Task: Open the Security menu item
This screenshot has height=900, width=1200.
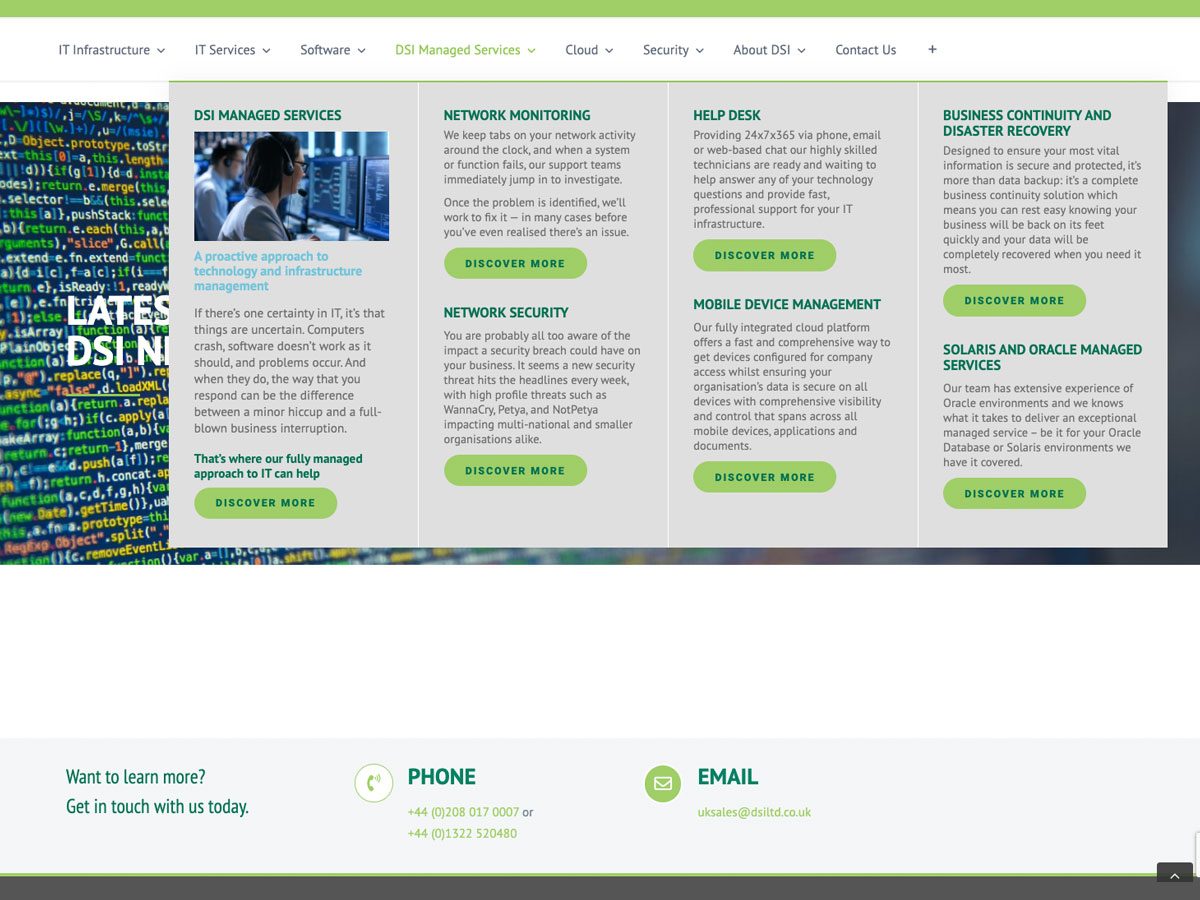Action: point(666,50)
